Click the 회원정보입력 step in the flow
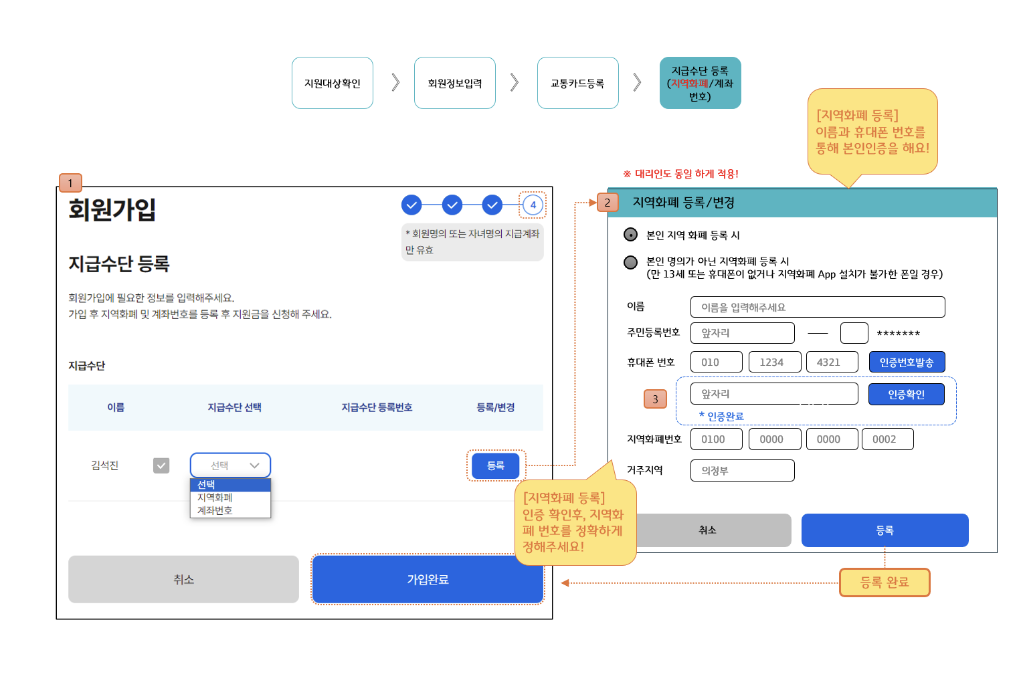Image resolution: width=1012 pixels, height=697 pixels. point(455,82)
